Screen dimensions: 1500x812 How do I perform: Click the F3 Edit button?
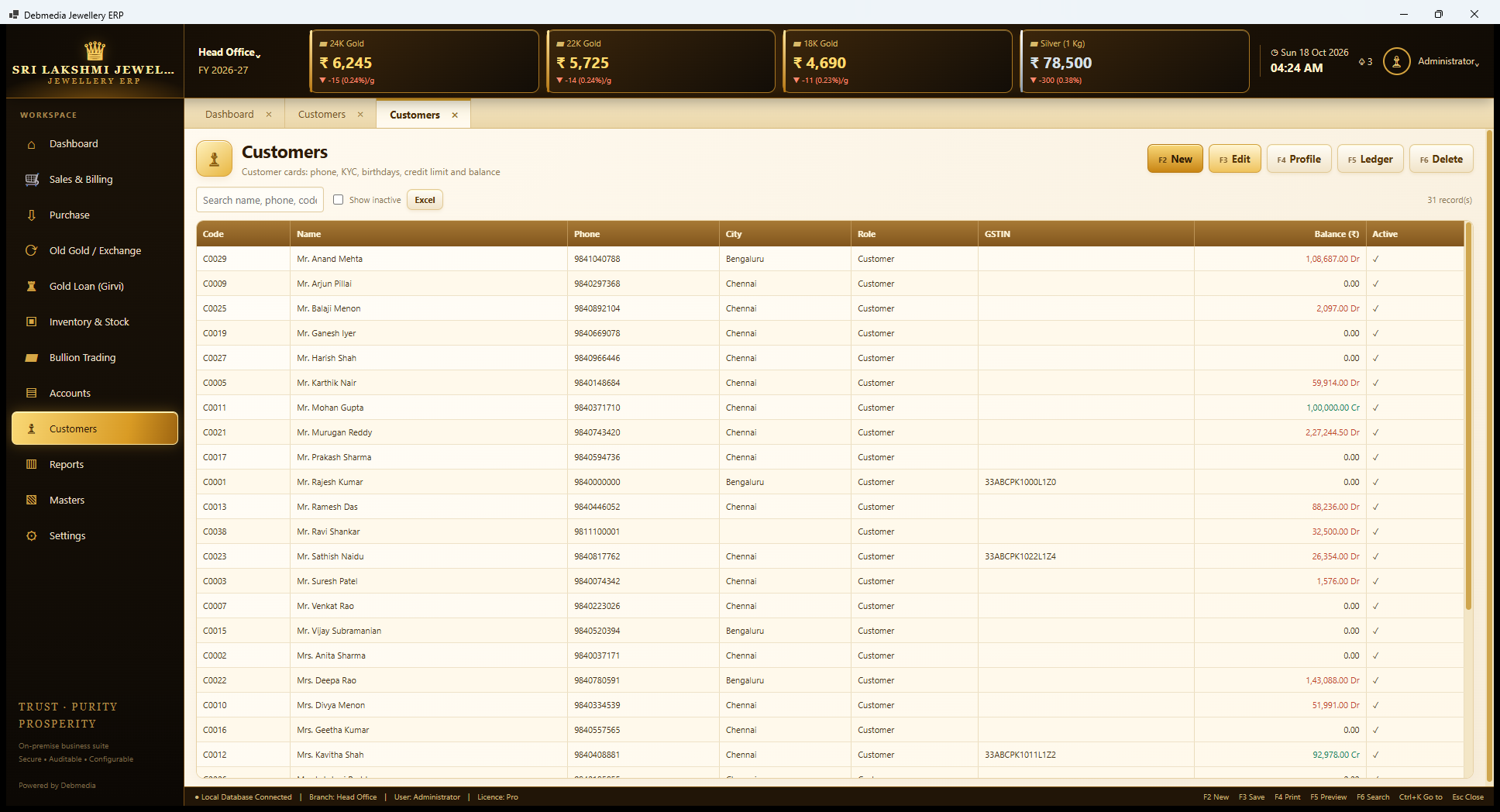(x=1235, y=159)
